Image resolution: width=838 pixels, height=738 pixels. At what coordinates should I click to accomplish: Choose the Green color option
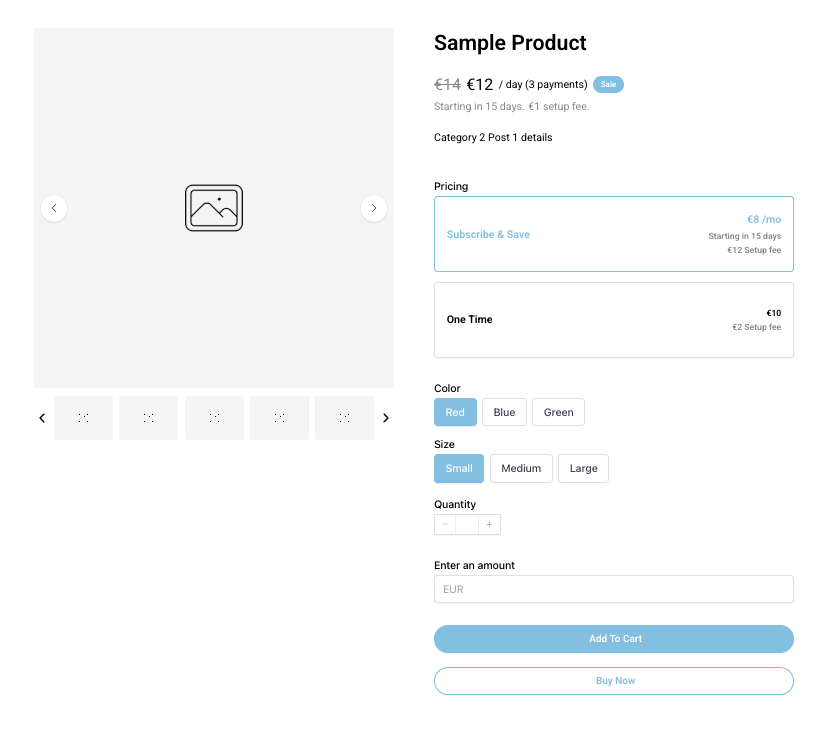[x=558, y=412]
